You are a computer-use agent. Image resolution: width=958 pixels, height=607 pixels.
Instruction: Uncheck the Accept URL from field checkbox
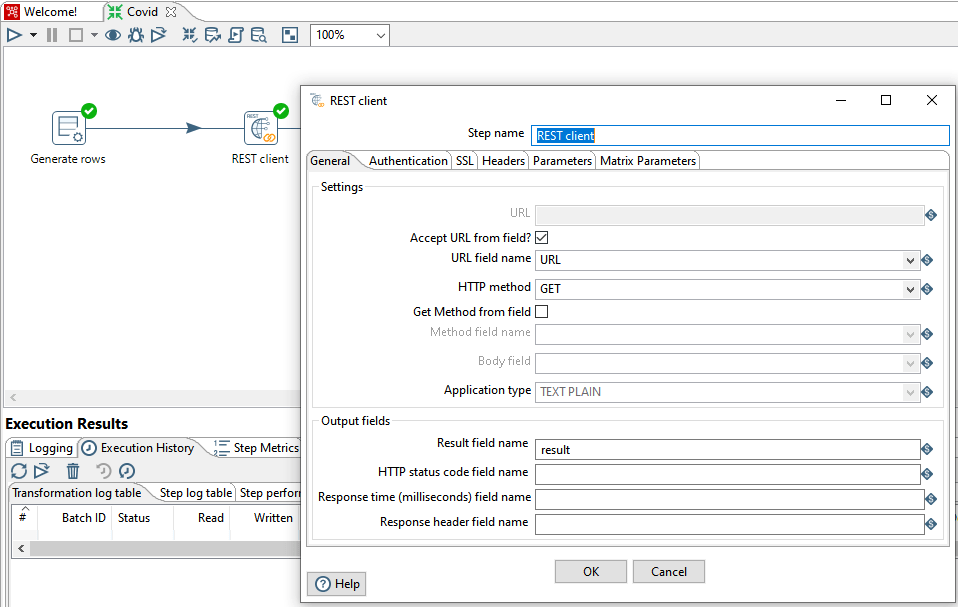point(542,238)
